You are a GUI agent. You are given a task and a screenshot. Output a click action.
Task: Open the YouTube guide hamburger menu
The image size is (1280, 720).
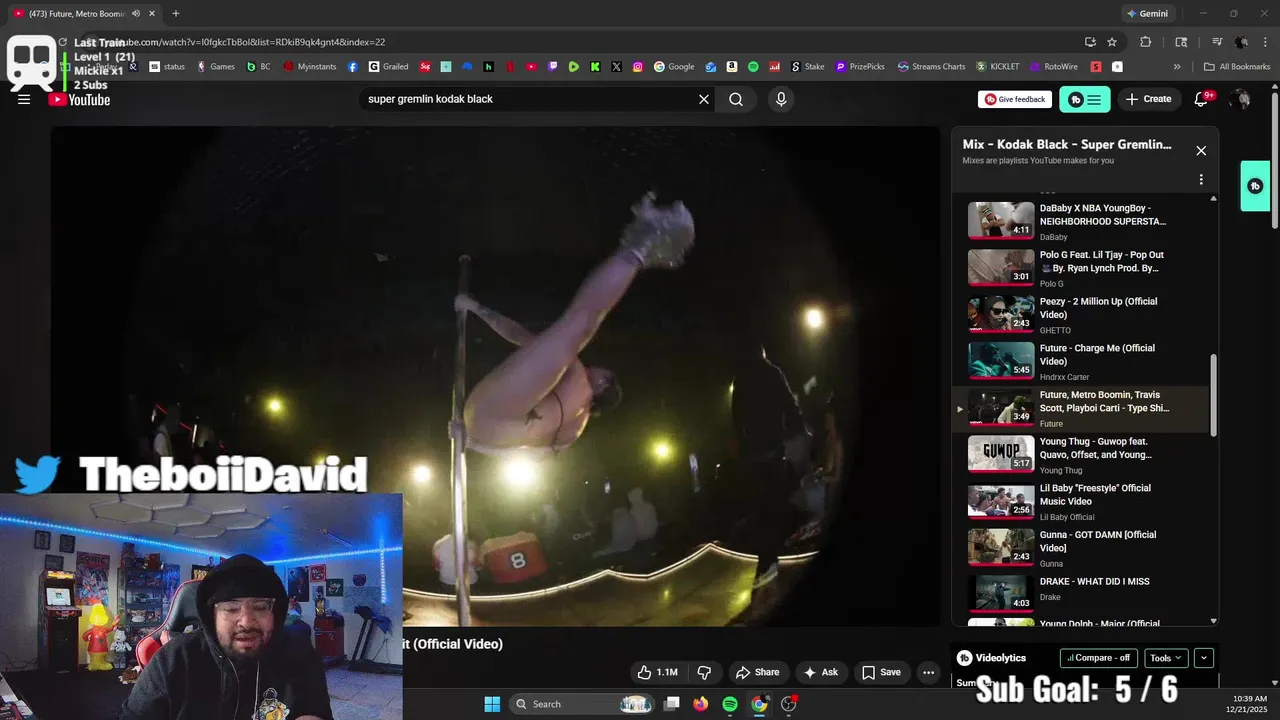click(24, 99)
